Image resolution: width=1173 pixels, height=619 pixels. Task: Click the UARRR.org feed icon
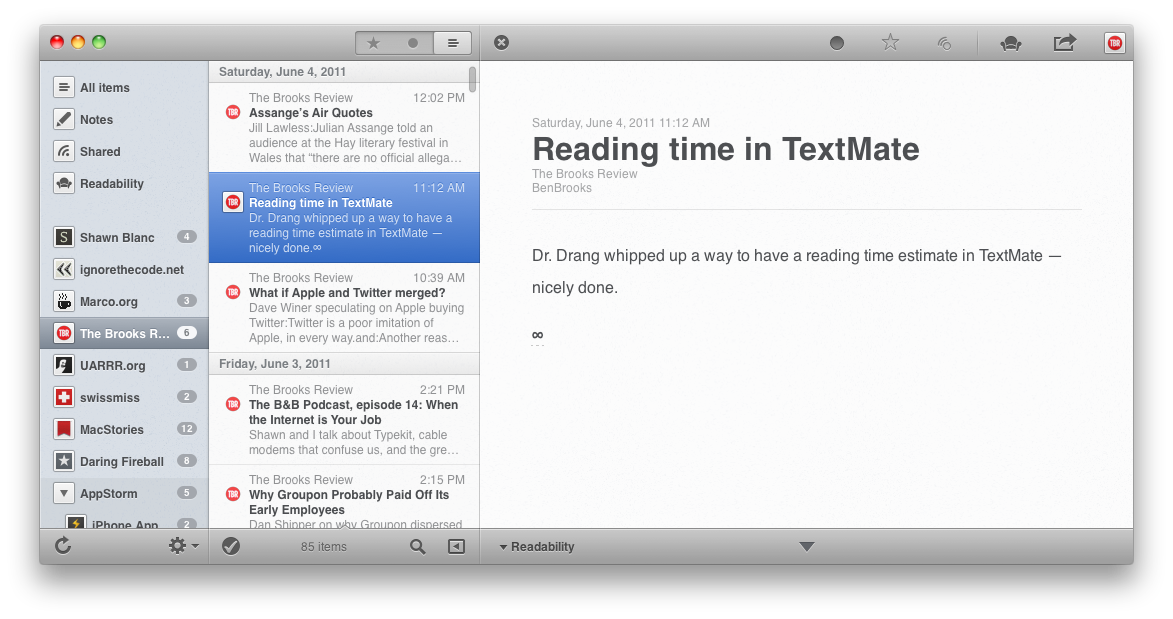[64, 365]
